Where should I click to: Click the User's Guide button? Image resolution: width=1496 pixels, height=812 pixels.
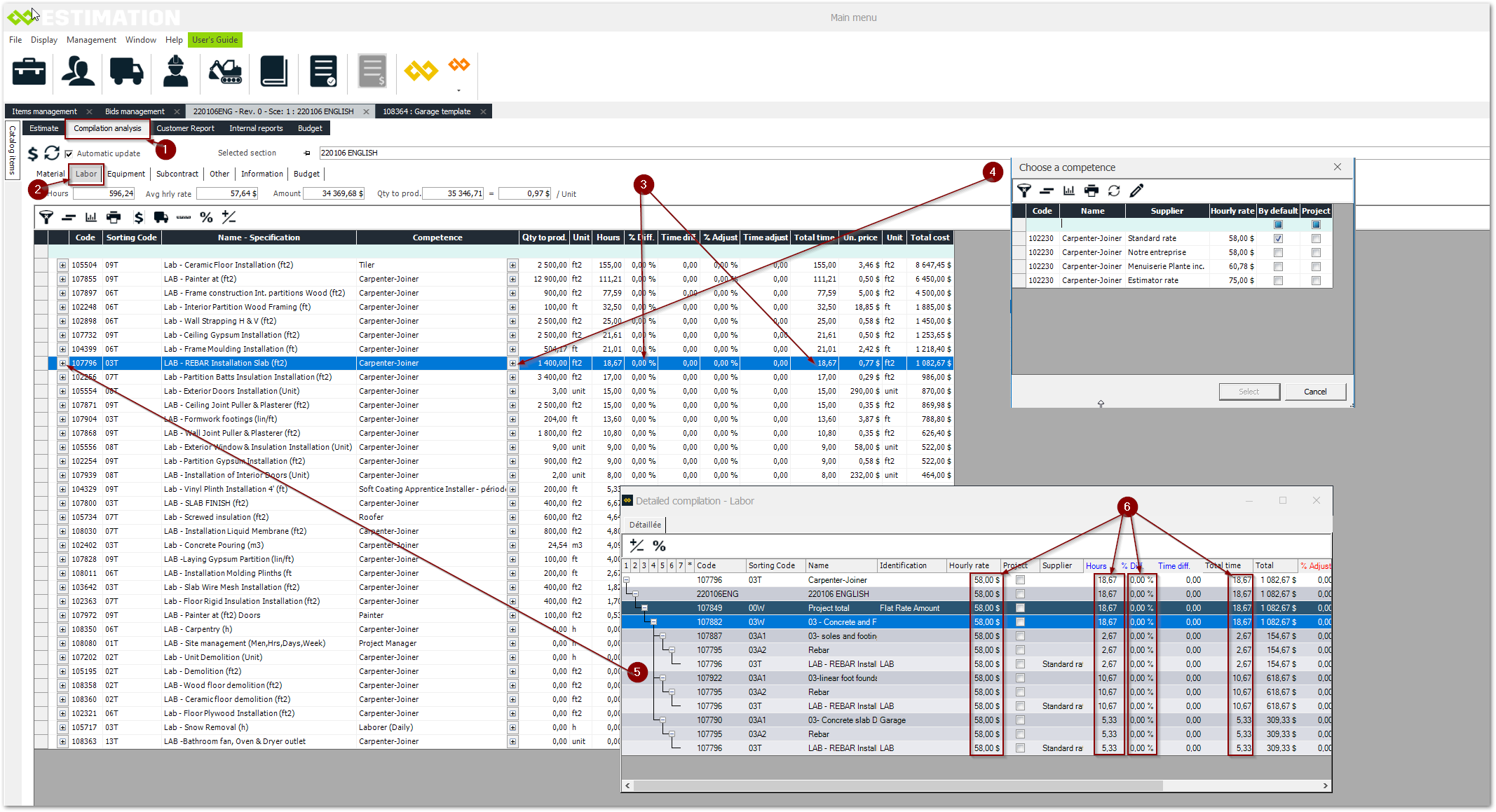click(215, 40)
